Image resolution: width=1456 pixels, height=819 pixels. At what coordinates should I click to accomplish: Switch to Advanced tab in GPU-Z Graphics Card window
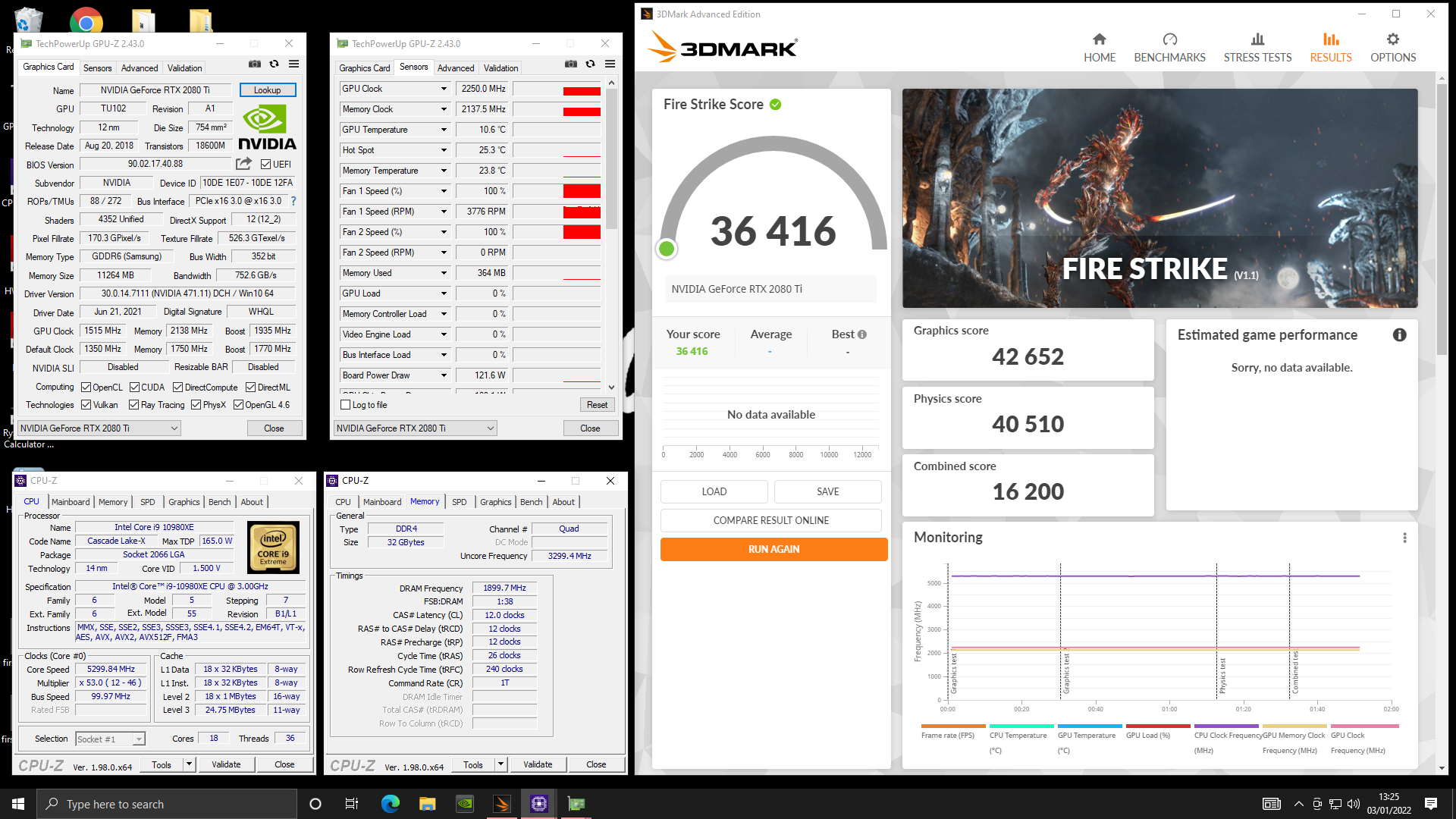tap(140, 67)
